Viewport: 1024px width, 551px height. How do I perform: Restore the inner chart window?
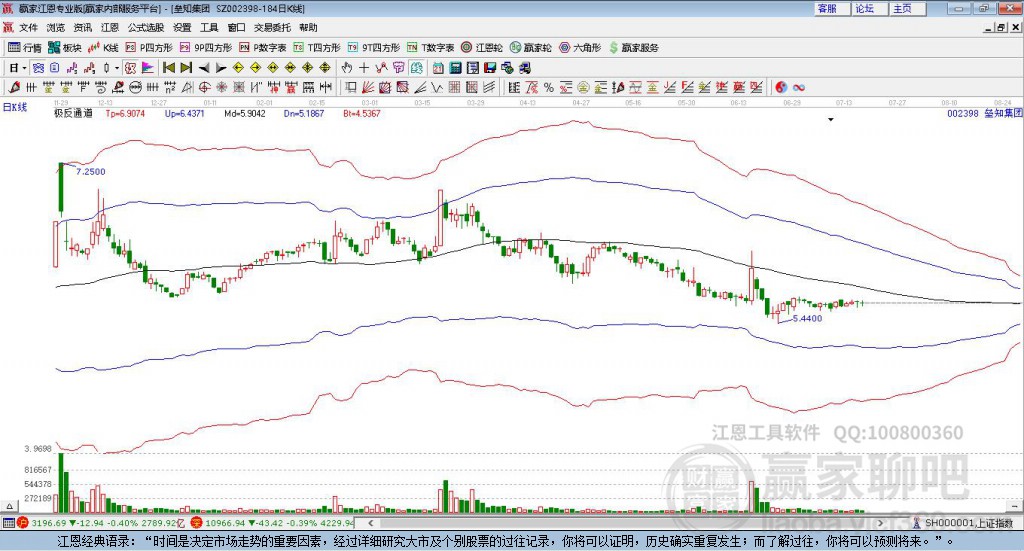[1001, 27]
